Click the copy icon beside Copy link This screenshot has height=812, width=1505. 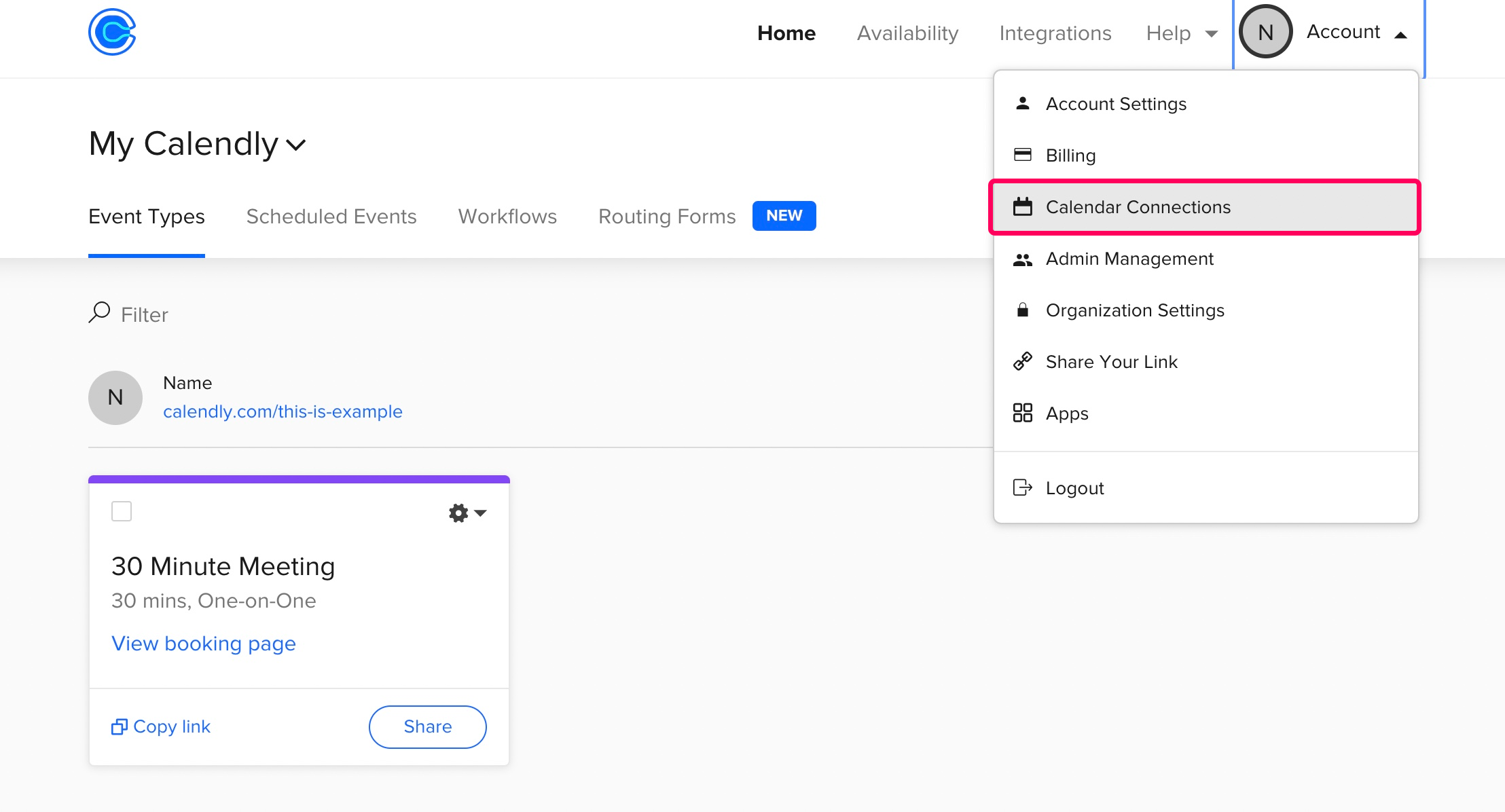(x=120, y=726)
